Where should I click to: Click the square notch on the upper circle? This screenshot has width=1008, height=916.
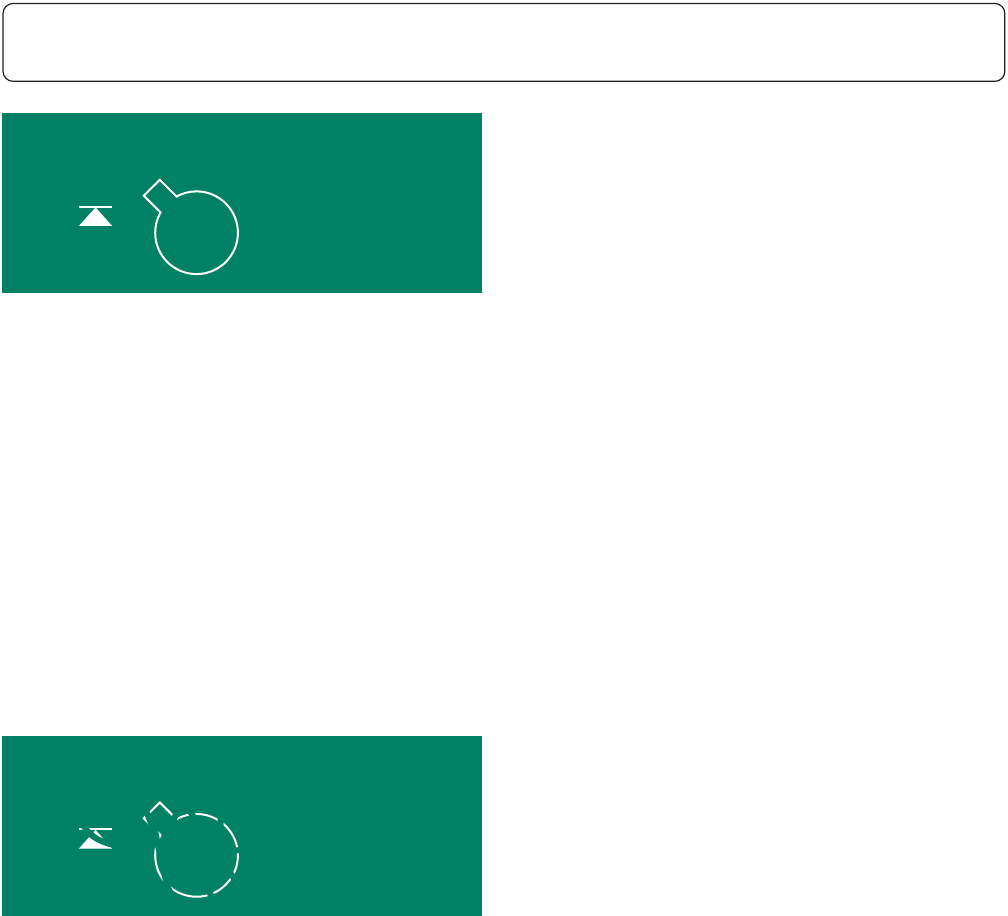click(159, 195)
